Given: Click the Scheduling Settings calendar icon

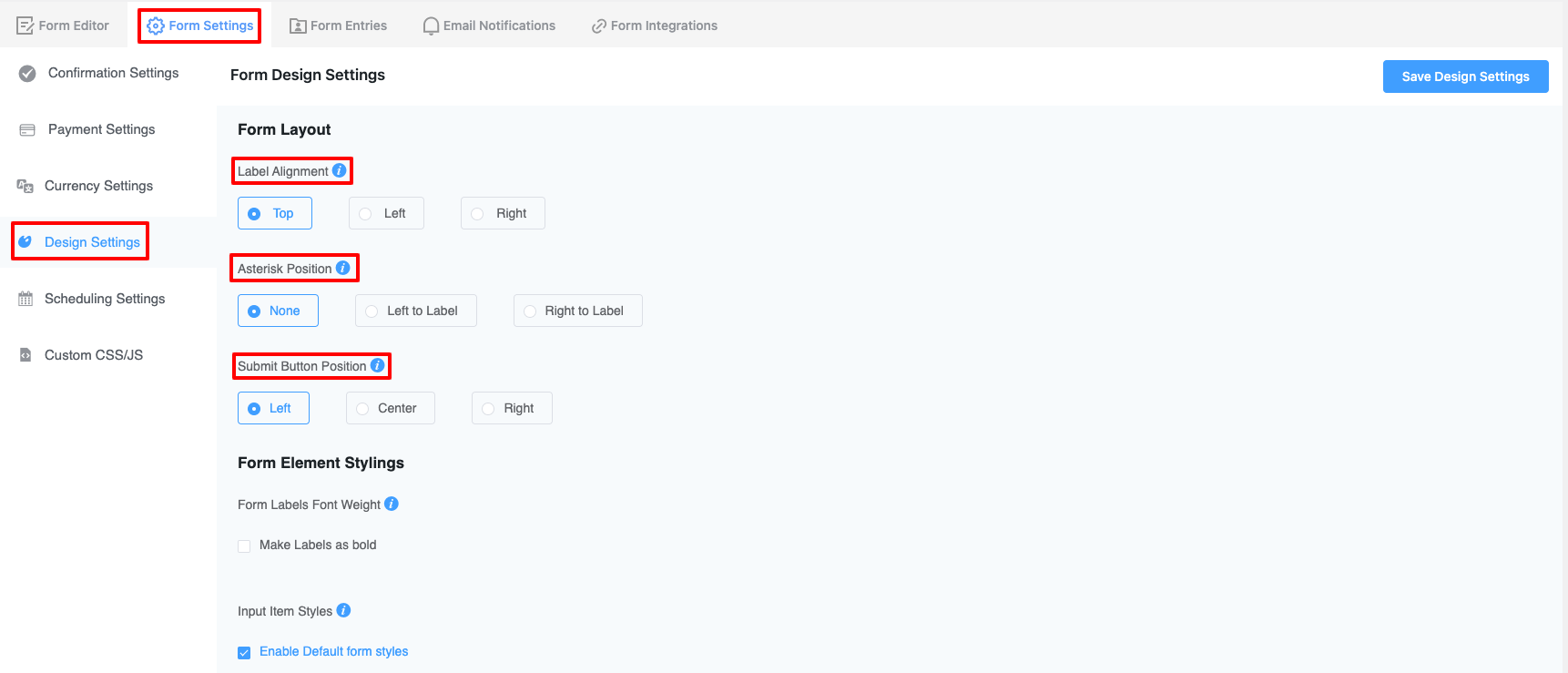Looking at the screenshot, I should point(25,299).
